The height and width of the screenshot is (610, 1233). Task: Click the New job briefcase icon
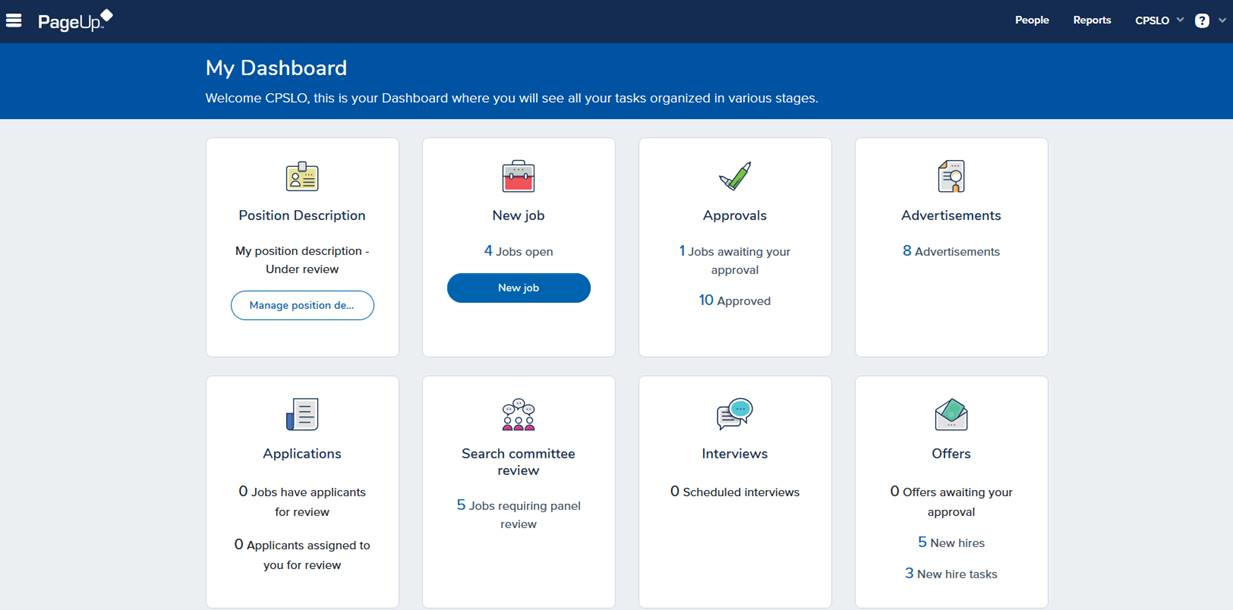tap(518, 177)
